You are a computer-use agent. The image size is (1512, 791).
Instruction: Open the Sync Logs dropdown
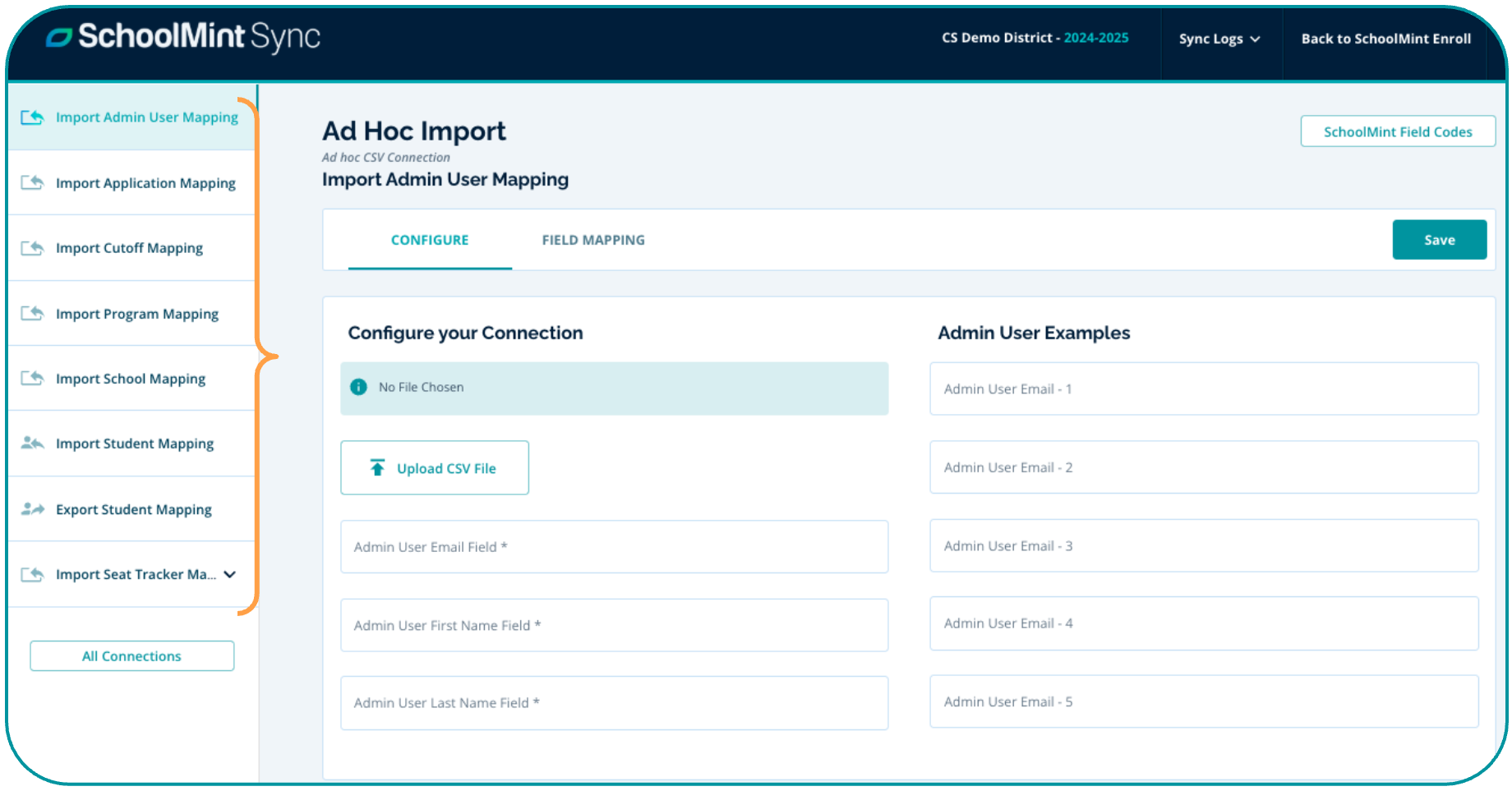tap(1219, 39)
